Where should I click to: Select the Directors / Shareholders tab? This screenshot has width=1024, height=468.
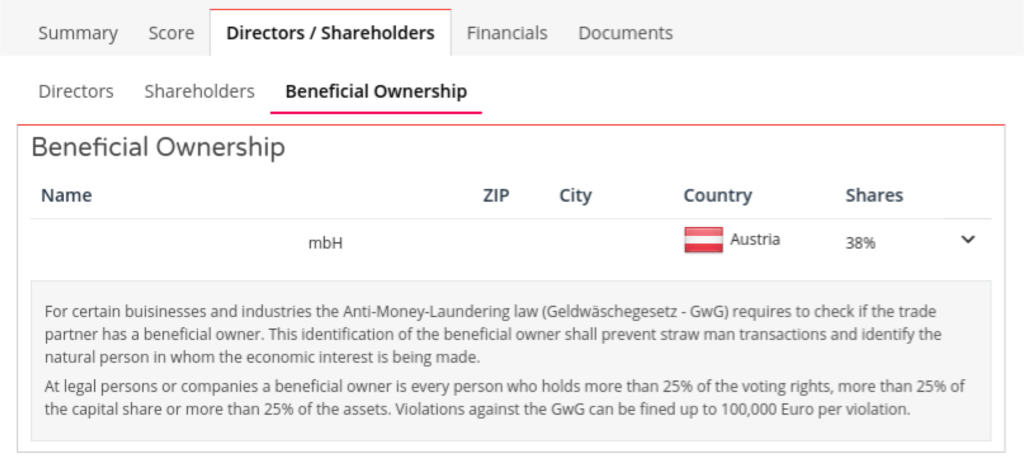[330, 33]
